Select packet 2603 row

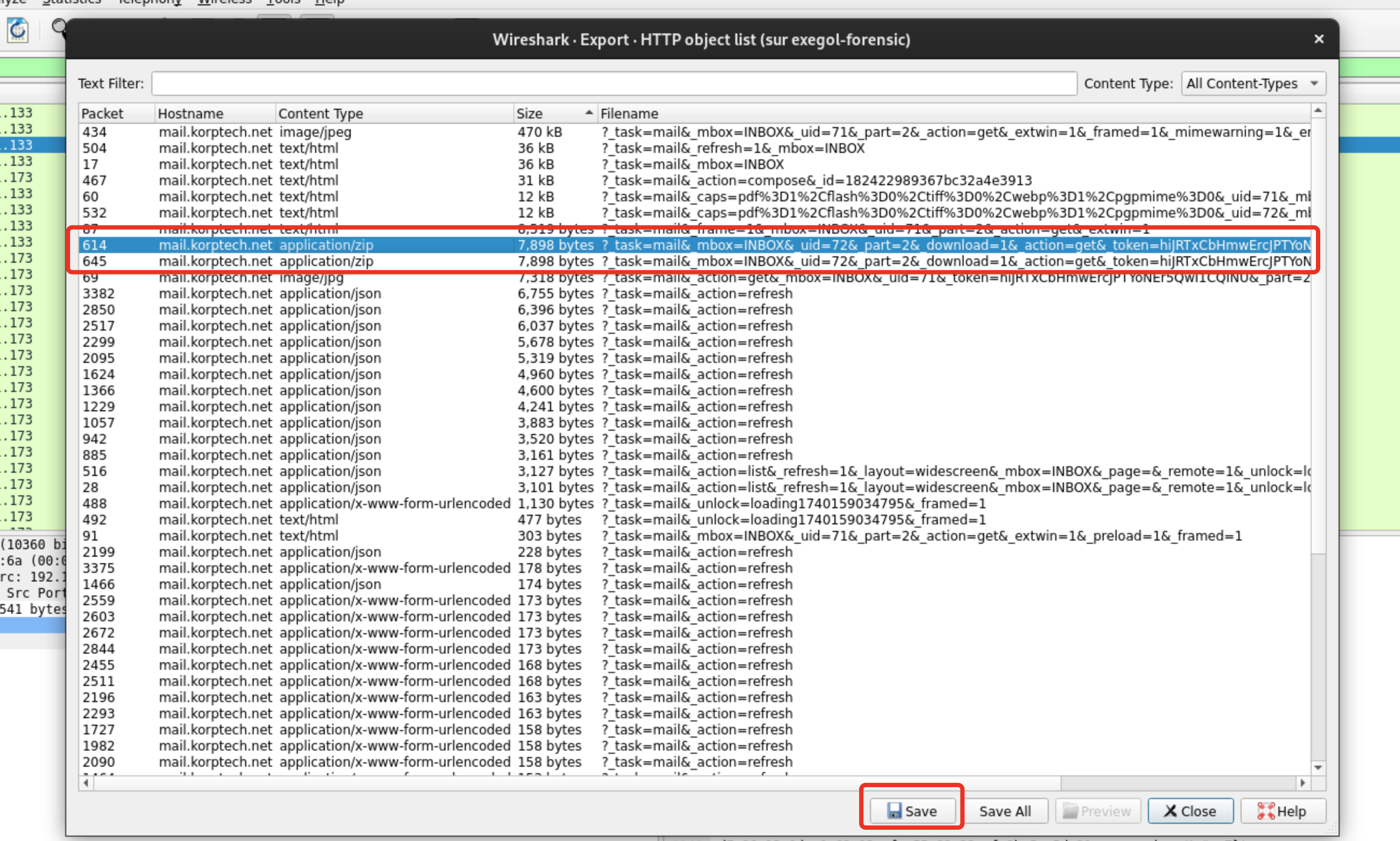pyautogui.click(x=695, y=616)
